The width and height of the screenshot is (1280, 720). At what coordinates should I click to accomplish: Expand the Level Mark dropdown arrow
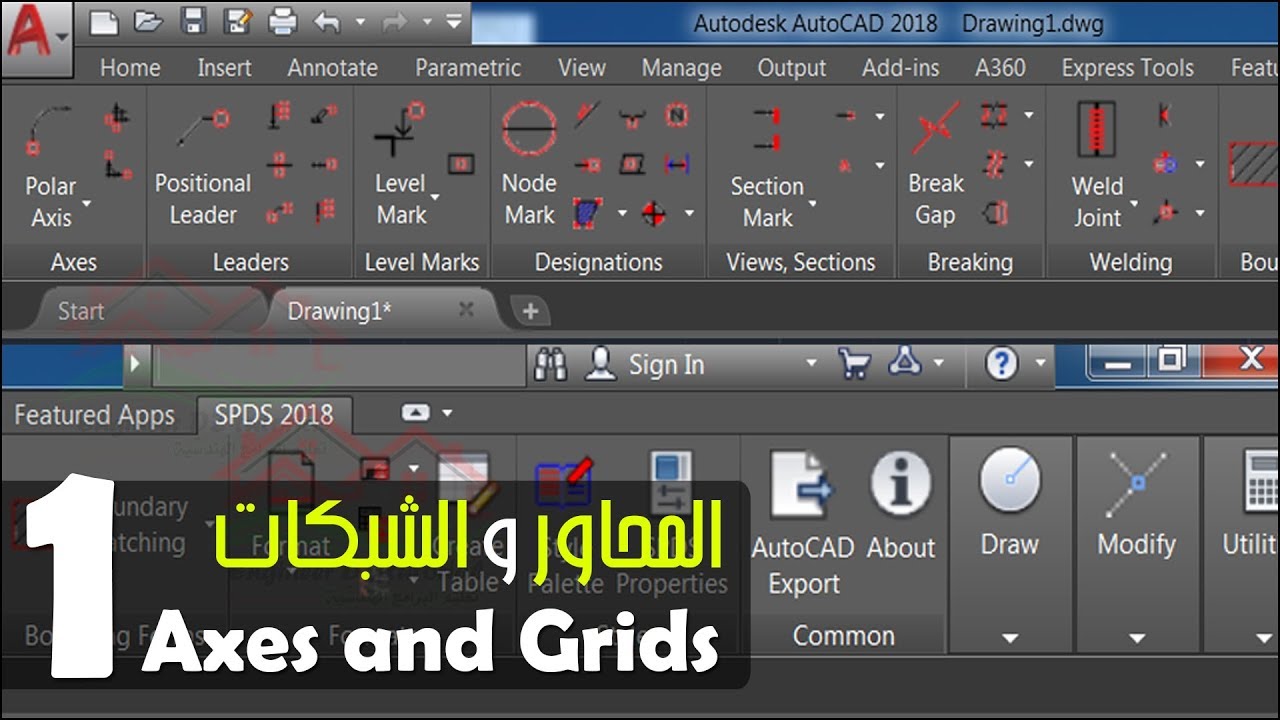(434, 197)
